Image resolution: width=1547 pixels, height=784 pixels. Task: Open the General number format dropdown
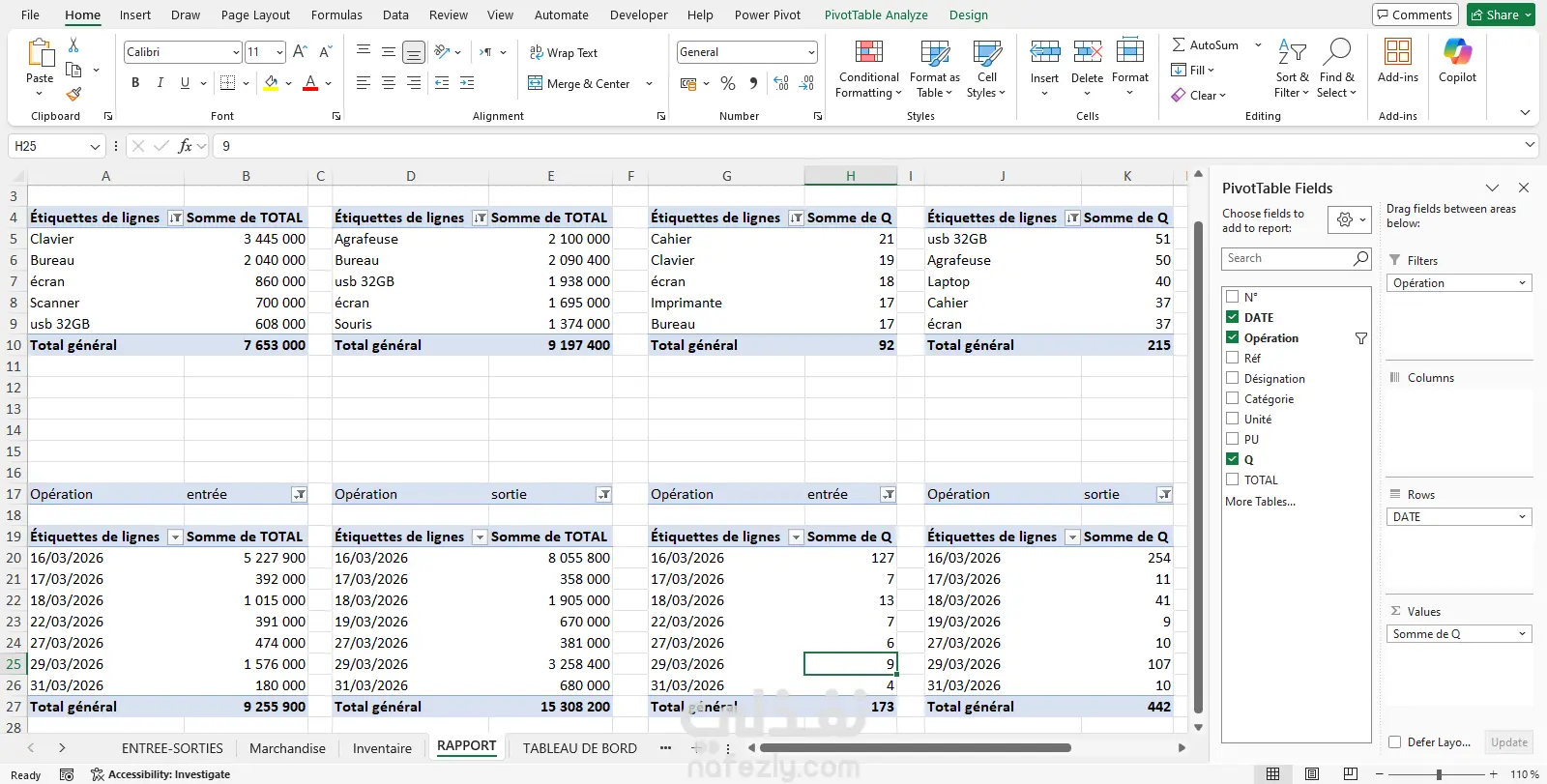click(810, 52)
